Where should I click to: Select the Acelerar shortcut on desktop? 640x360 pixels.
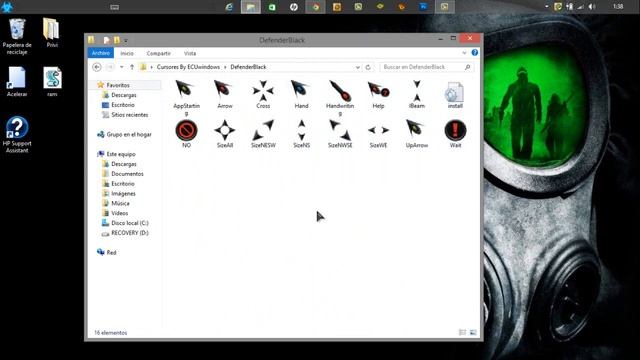tap(17, 82)
